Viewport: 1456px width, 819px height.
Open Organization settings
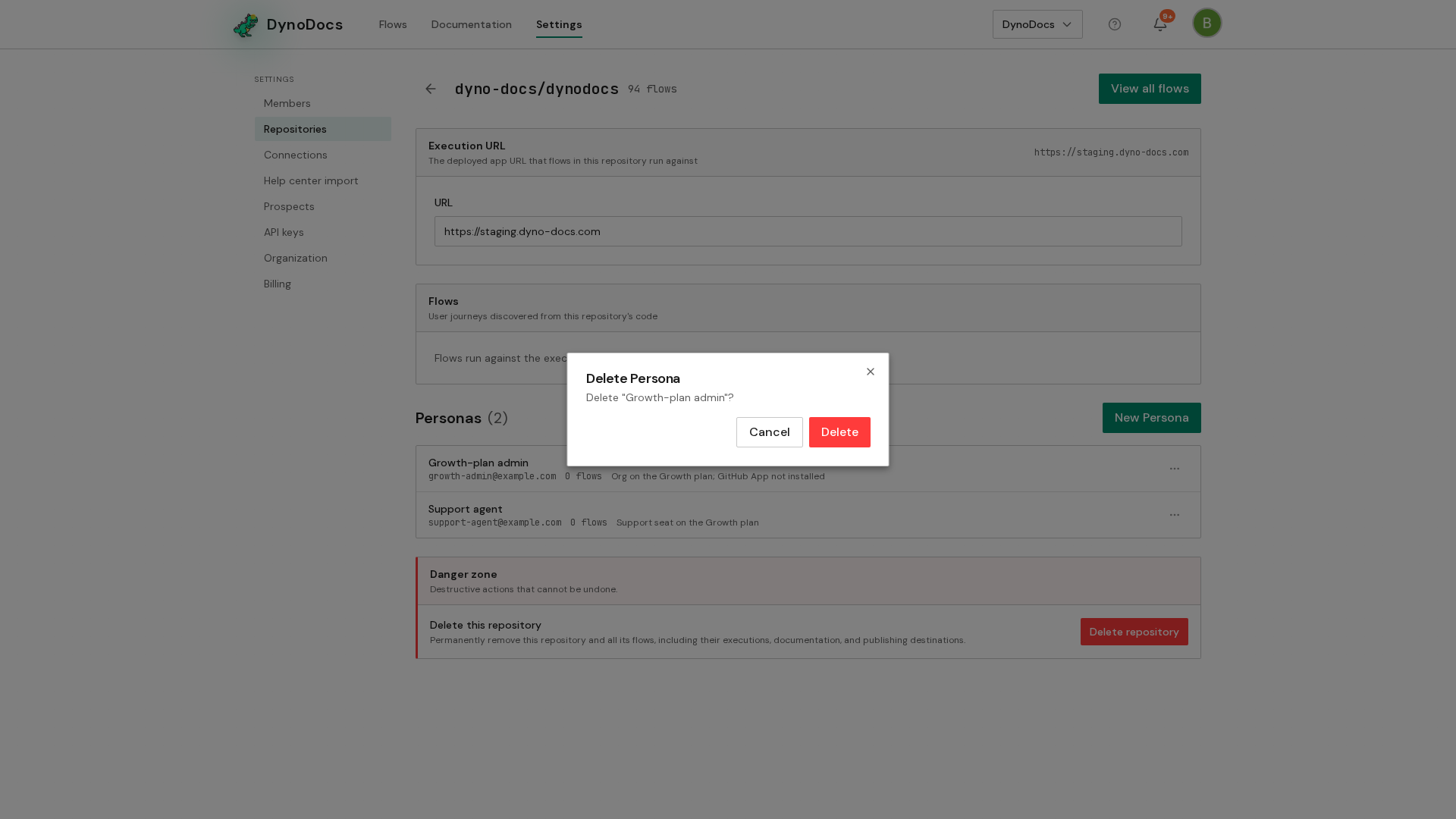[x=323, y=258]
